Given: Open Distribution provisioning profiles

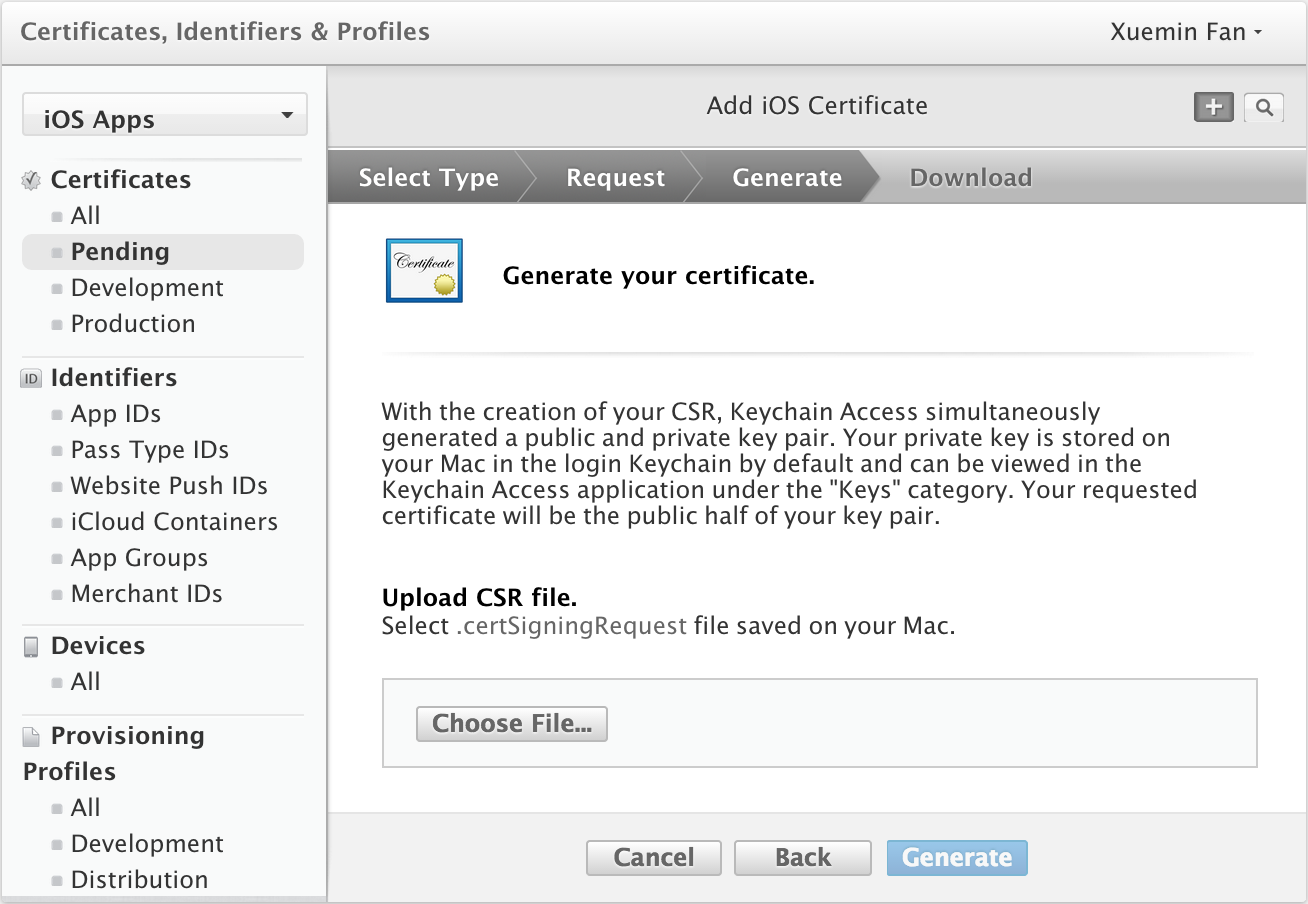Looking at the screenshot, I should click(x=139, y=880).
